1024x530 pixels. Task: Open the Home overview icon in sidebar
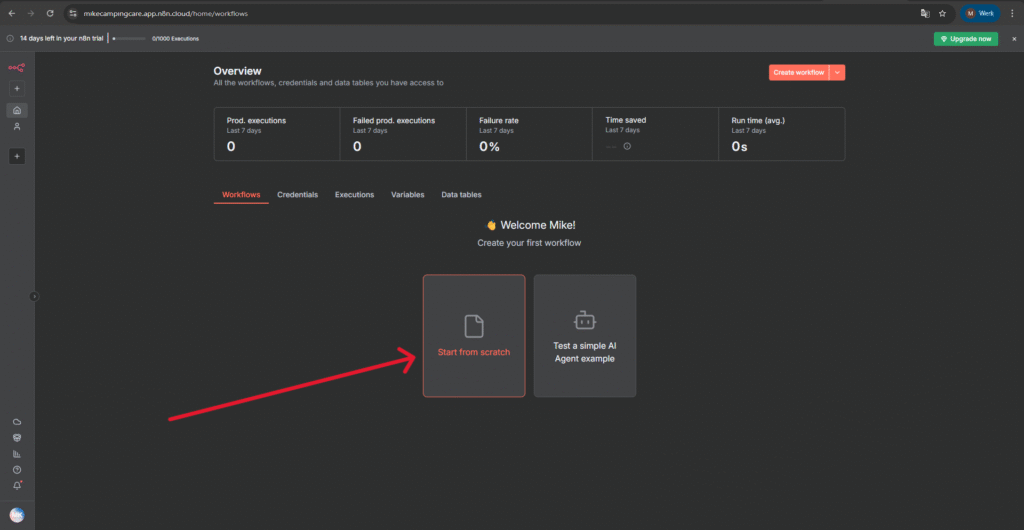17,110
